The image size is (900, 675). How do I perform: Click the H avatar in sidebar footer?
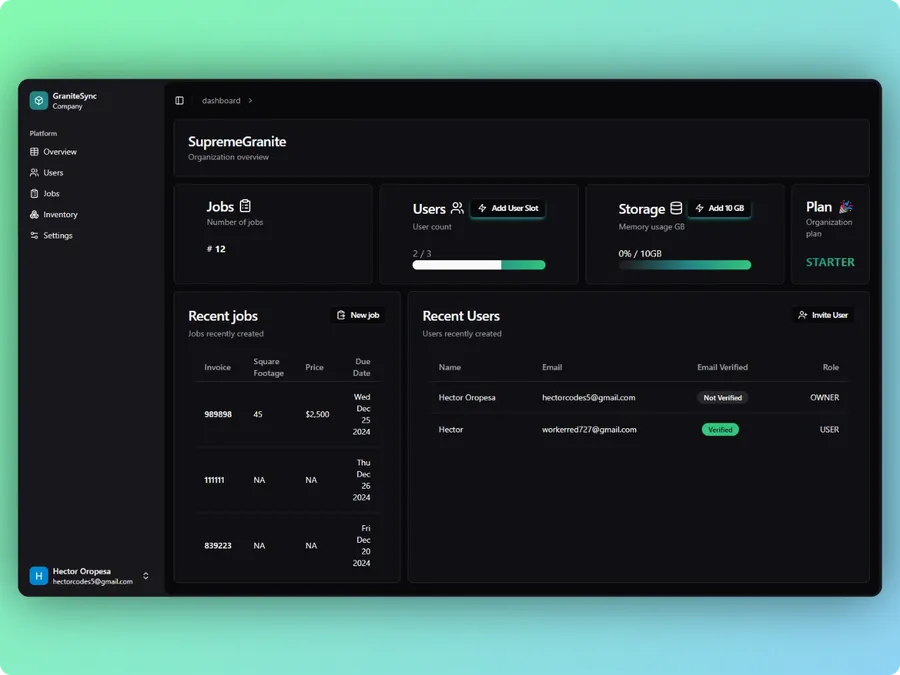[x=39, y=576]
